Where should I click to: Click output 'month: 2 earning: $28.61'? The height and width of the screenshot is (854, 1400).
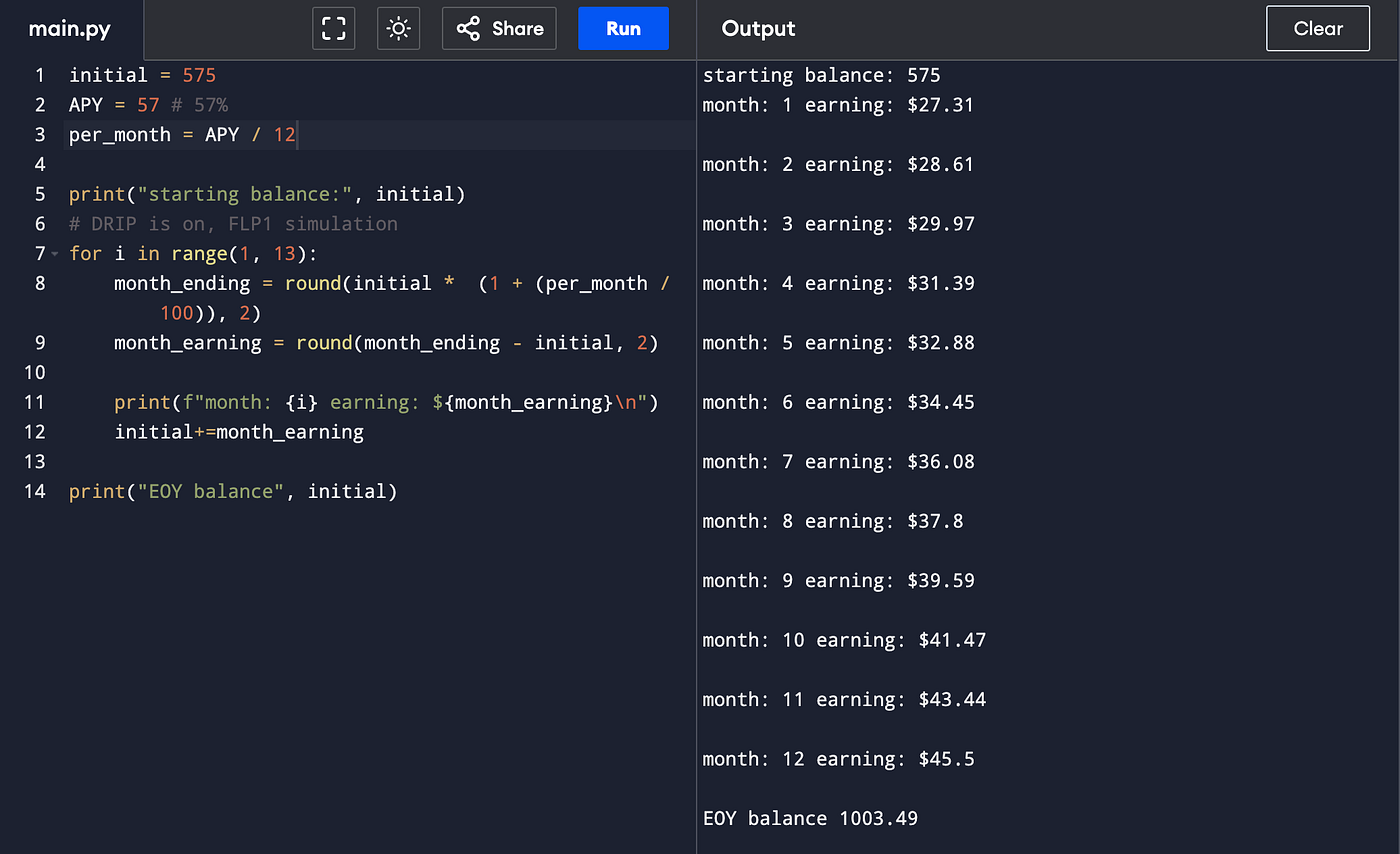click(x=838, y=164)
